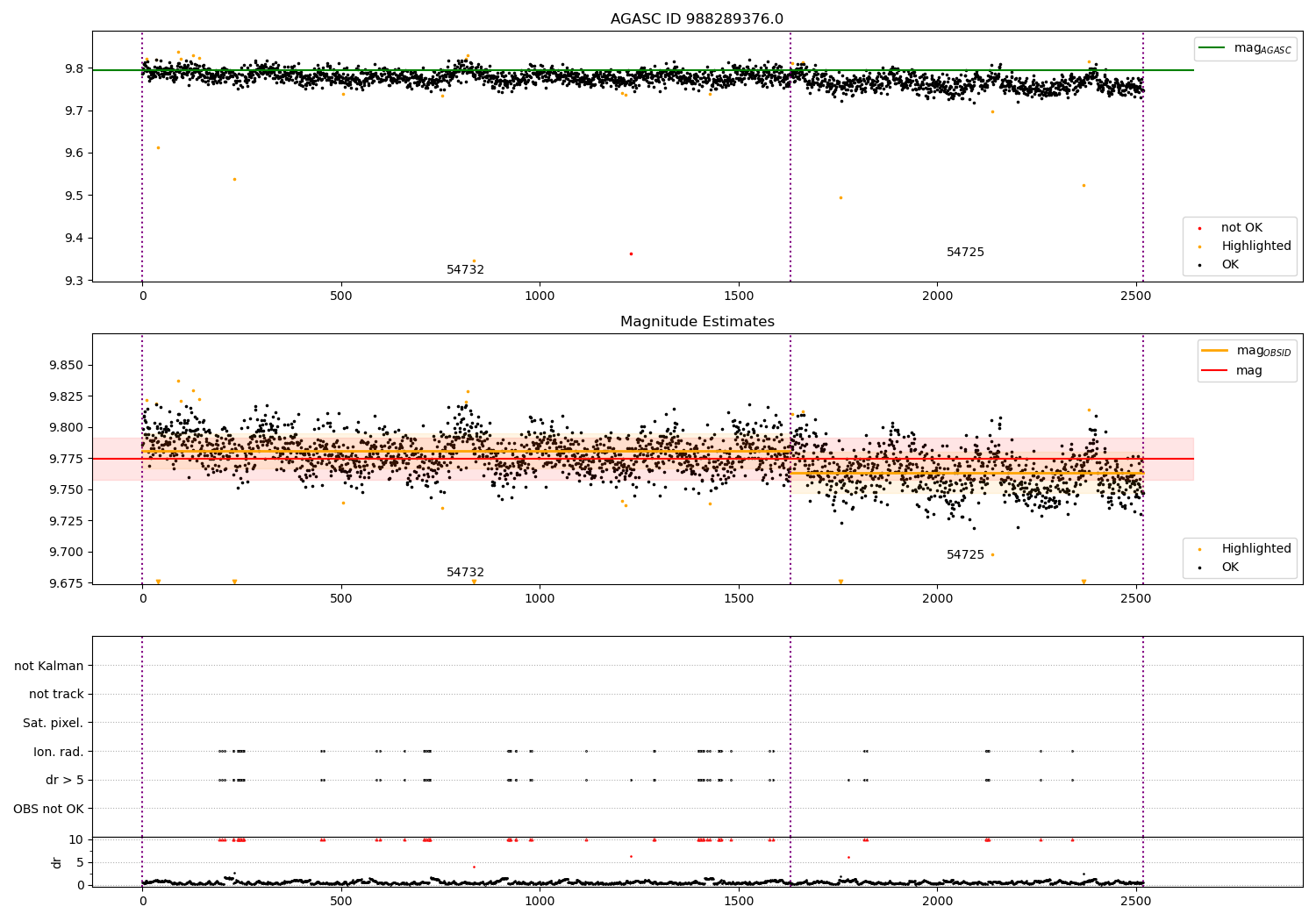Click x-axis tick '1000' in the top plot
This screenshot has width=1316, height=921.
[x=540, y=296]
